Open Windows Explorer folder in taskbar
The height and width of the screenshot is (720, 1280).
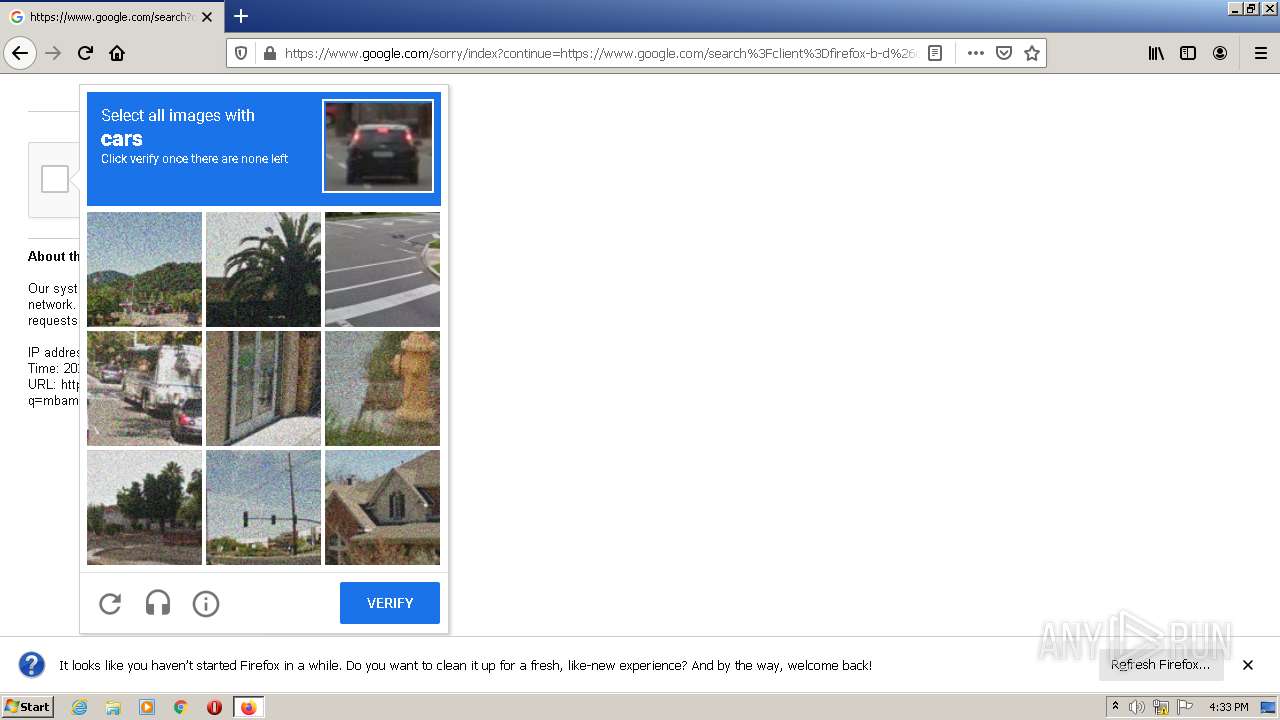(x=113, y=707)
